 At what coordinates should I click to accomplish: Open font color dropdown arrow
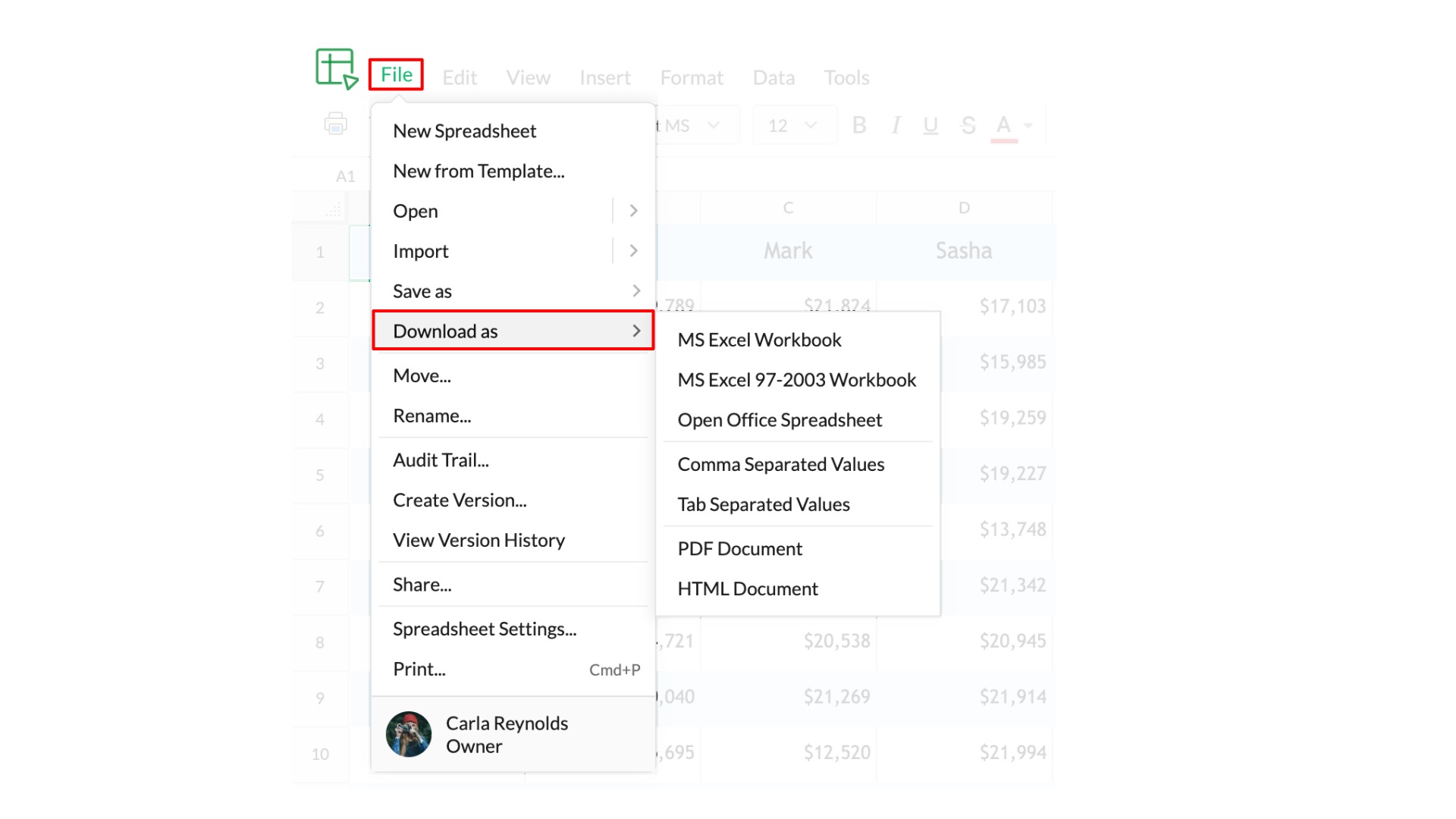pos(1028,126)
